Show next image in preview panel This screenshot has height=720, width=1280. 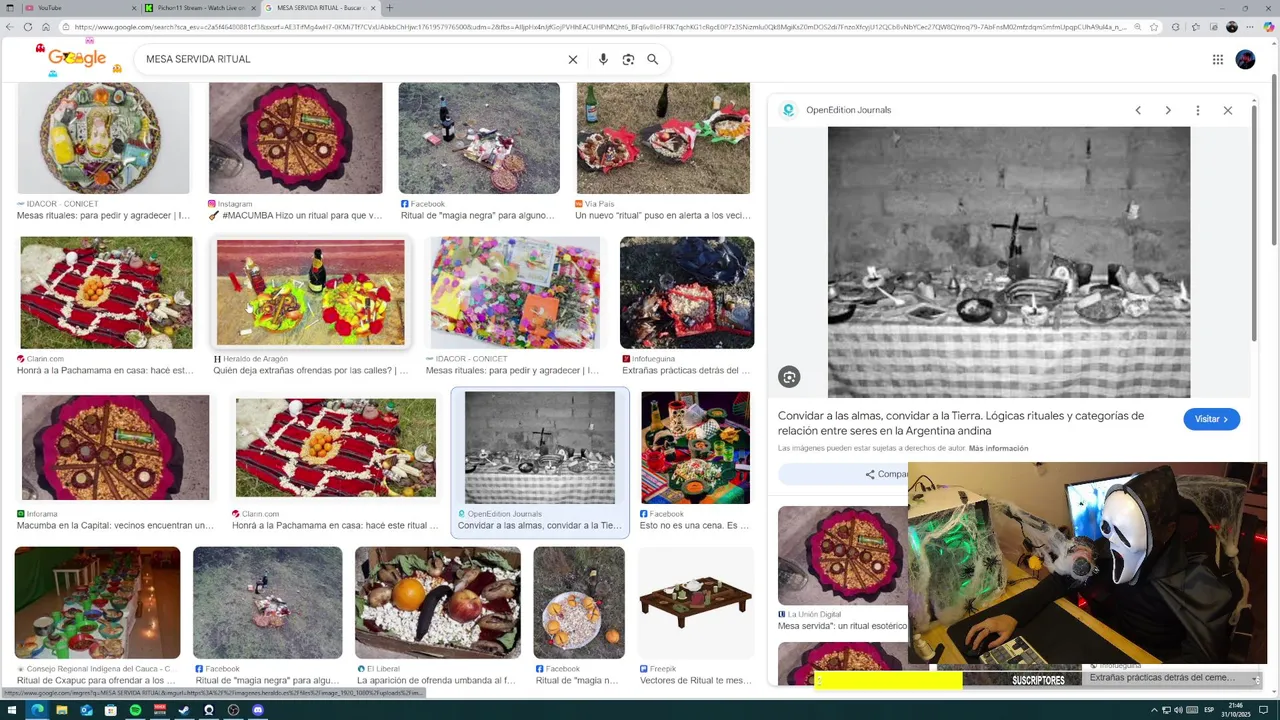(1168, 110)
